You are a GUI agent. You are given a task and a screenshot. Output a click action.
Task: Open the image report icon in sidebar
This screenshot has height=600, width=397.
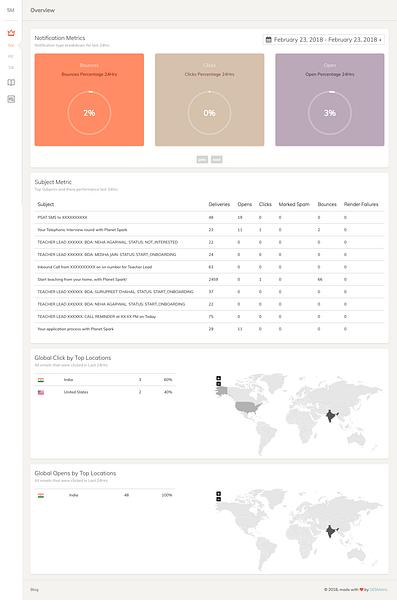[x=11, y=99]
